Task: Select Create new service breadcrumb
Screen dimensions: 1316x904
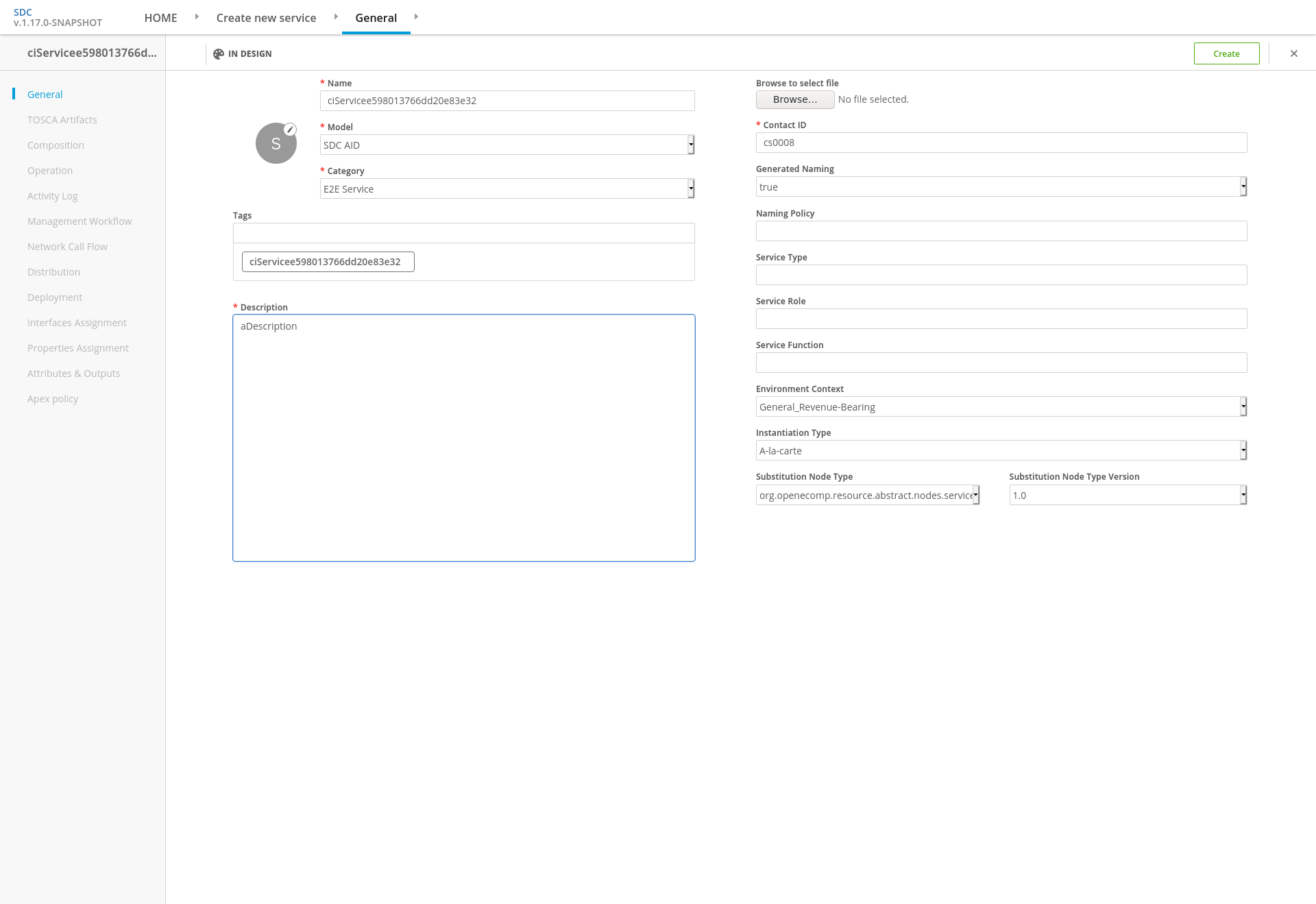Action: (267, 18)
